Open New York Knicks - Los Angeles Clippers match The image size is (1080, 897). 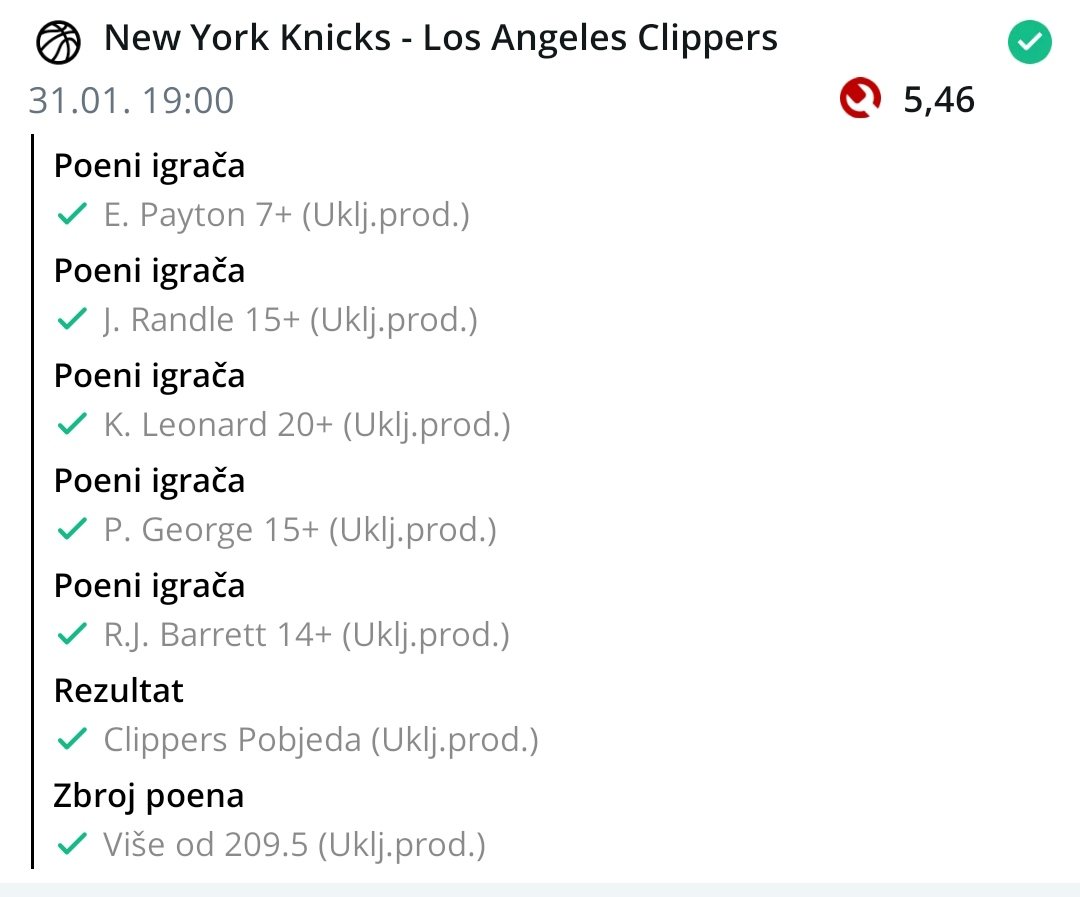pyautogui.click(x=440, y=39)
